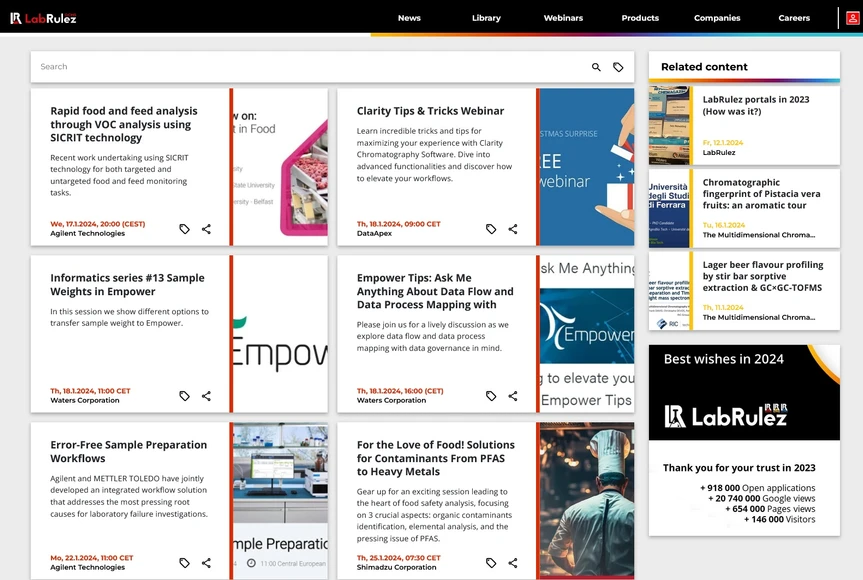Click tag icon on Informatics series #13 card

coord(184,396)
